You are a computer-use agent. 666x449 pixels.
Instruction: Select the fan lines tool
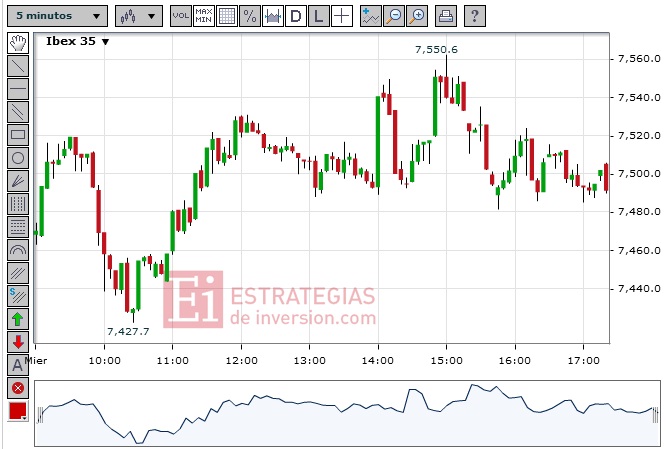pos(18,181)
